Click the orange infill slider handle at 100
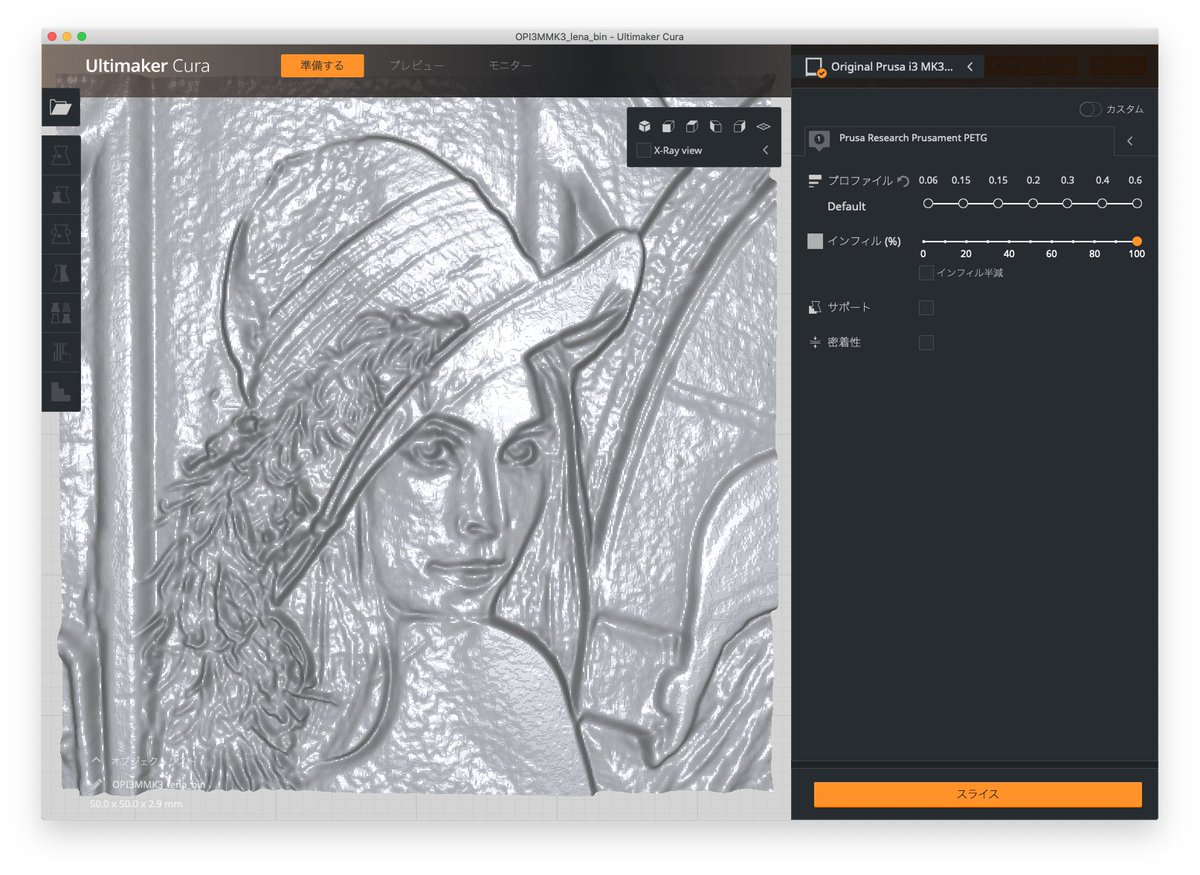Viewport: 1200px width, 875px height. [1137, 241]
